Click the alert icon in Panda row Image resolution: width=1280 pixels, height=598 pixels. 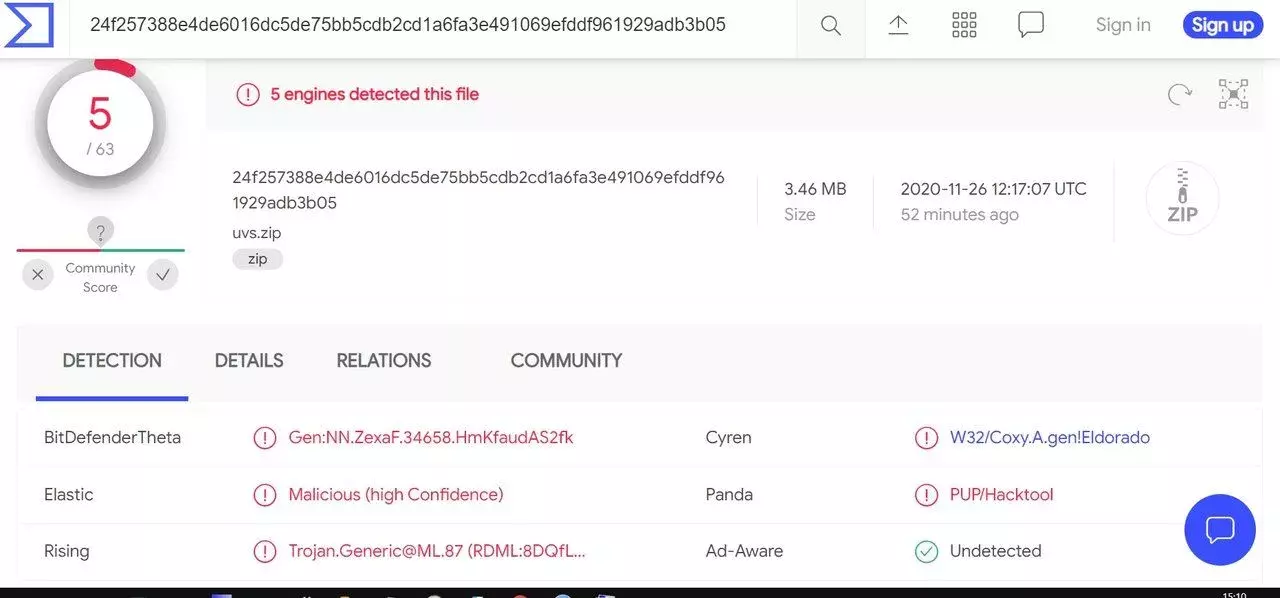coord(926,494)
